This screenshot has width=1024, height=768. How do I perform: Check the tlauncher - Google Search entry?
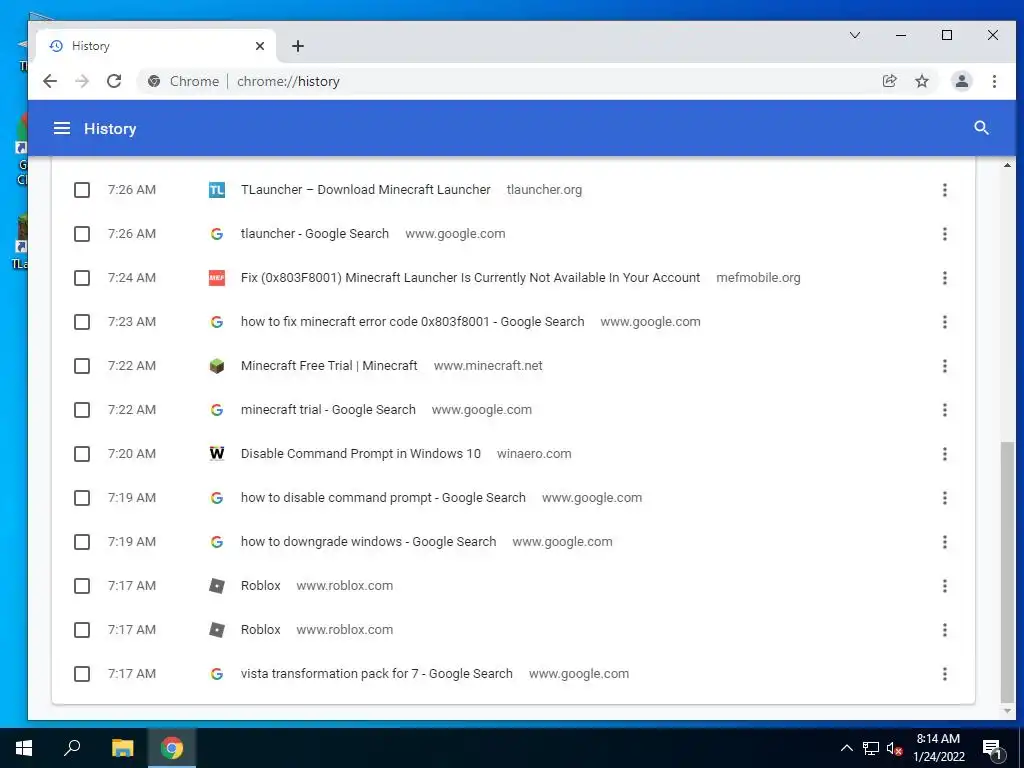pyautogui.click(x=82, y=234)
